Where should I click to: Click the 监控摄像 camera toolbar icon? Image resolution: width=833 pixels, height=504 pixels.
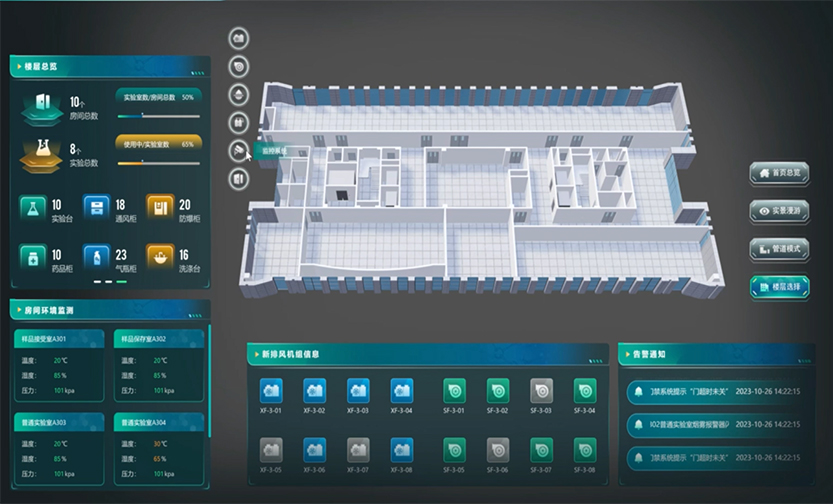pyautogui.click(x=239, y=150)
